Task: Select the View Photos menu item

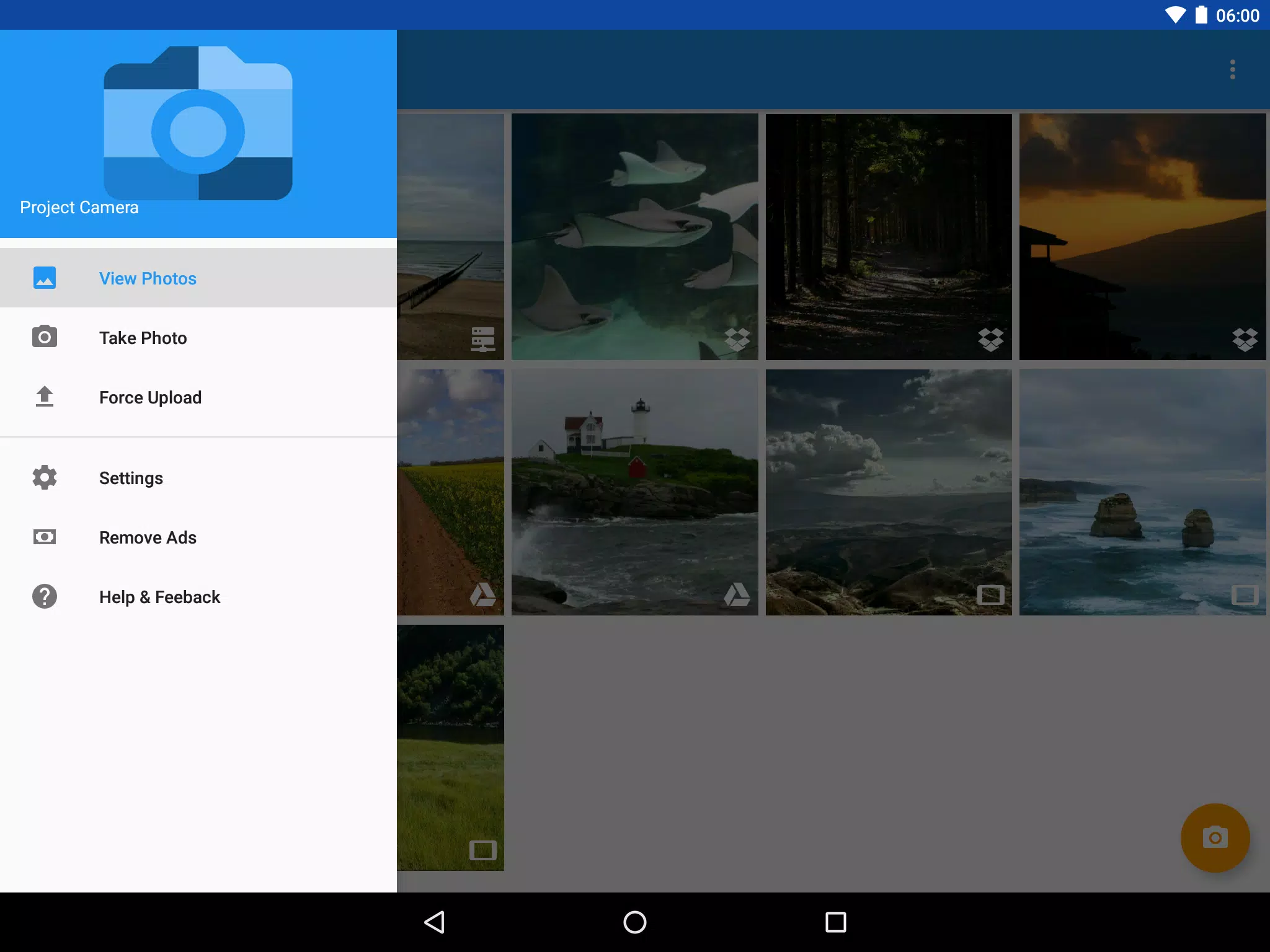Action: (198, 278)
